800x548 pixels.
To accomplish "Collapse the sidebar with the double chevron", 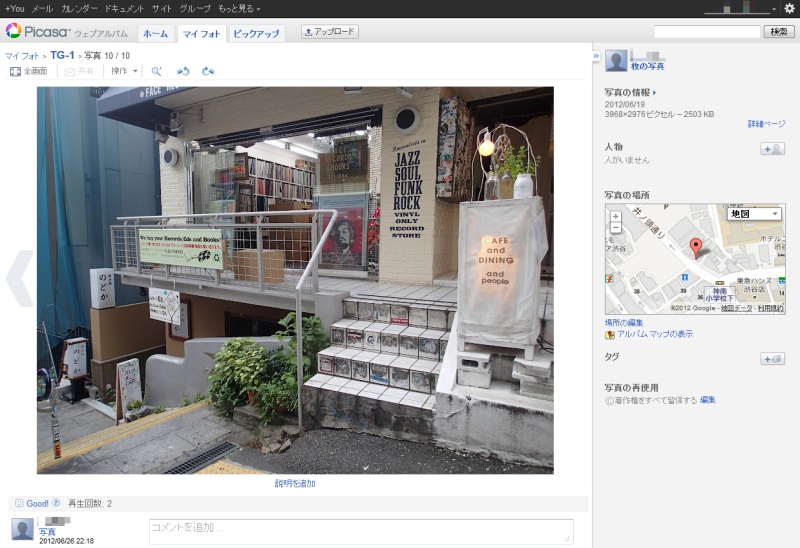I will point(596,56).
